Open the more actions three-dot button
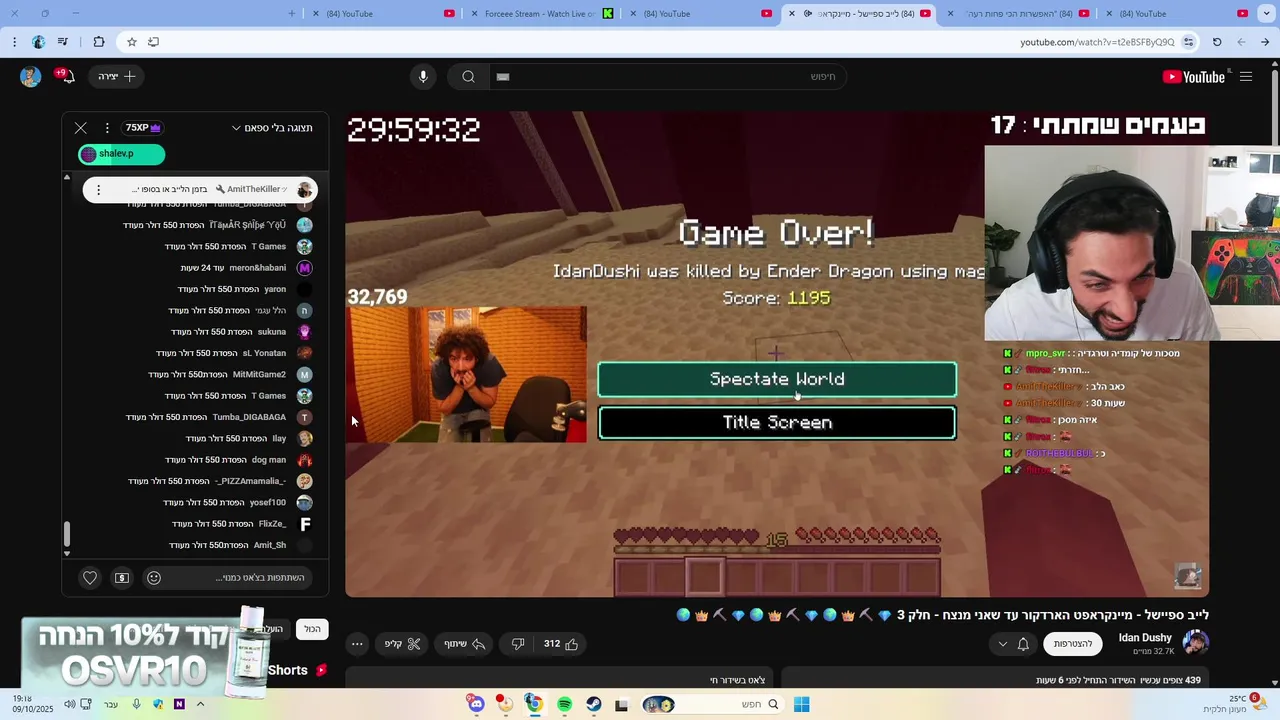Screen dimensions: 1280x720 (357, 644)
